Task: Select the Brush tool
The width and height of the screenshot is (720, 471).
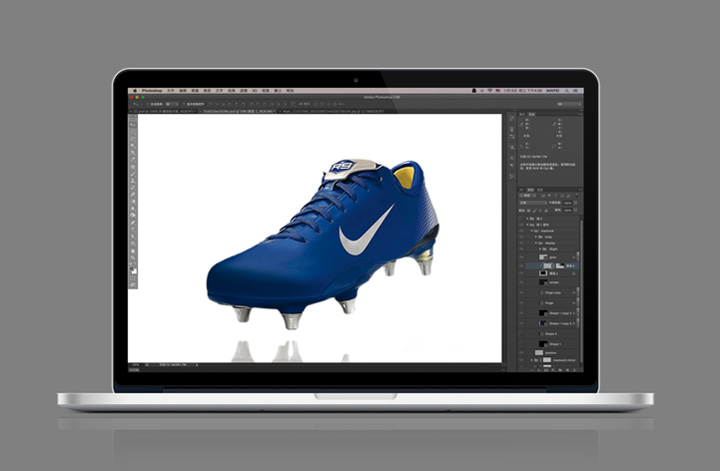Action: pos(133,174)
